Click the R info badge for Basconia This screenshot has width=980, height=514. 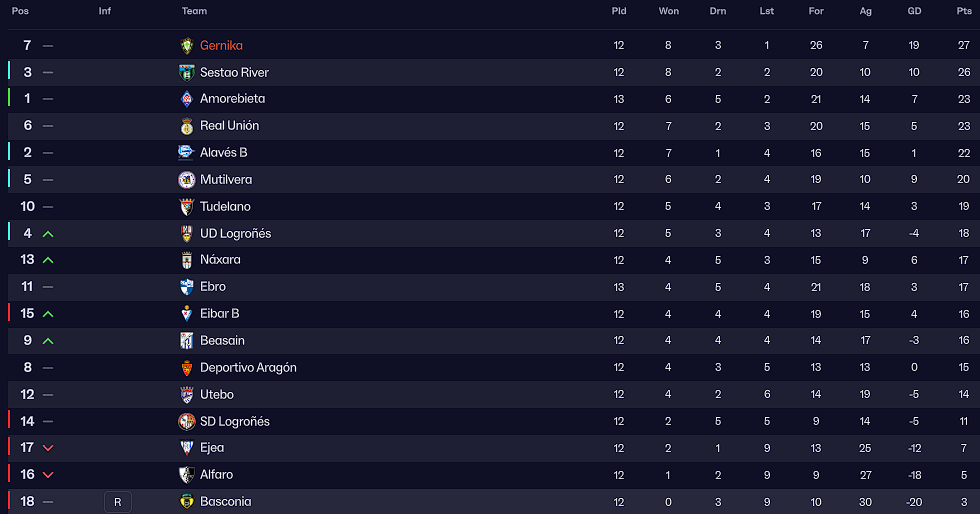click(x=118, y=502)
